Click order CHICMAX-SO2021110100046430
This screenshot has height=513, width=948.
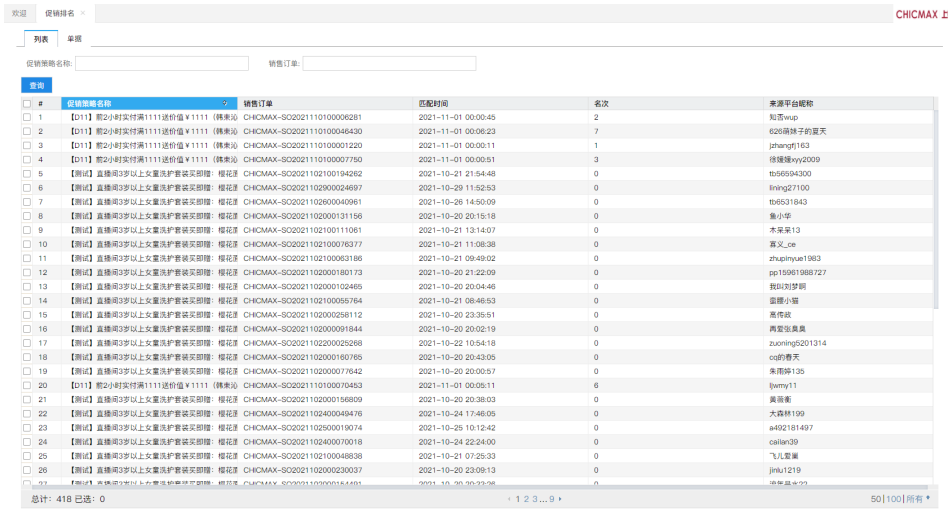(x=303, y=131)
